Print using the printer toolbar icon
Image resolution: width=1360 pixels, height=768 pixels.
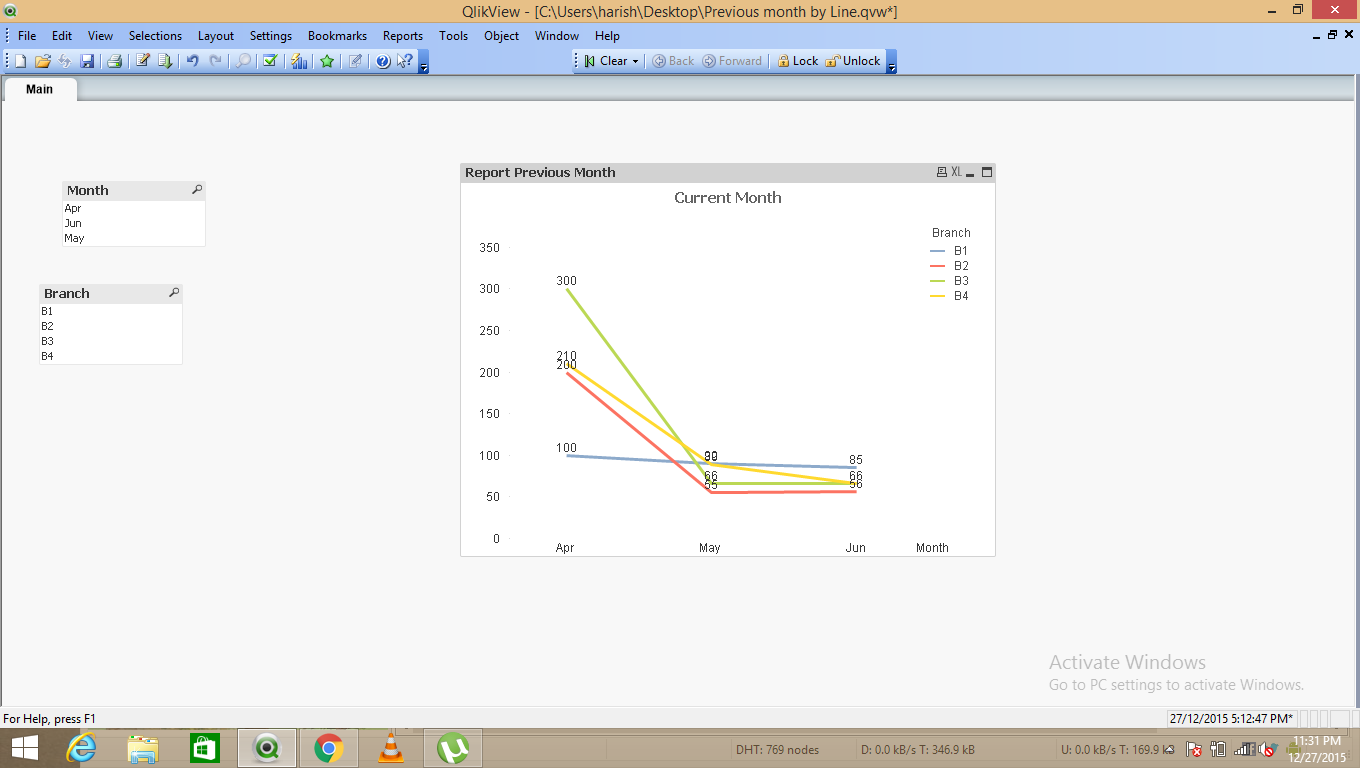click(114, 61)
